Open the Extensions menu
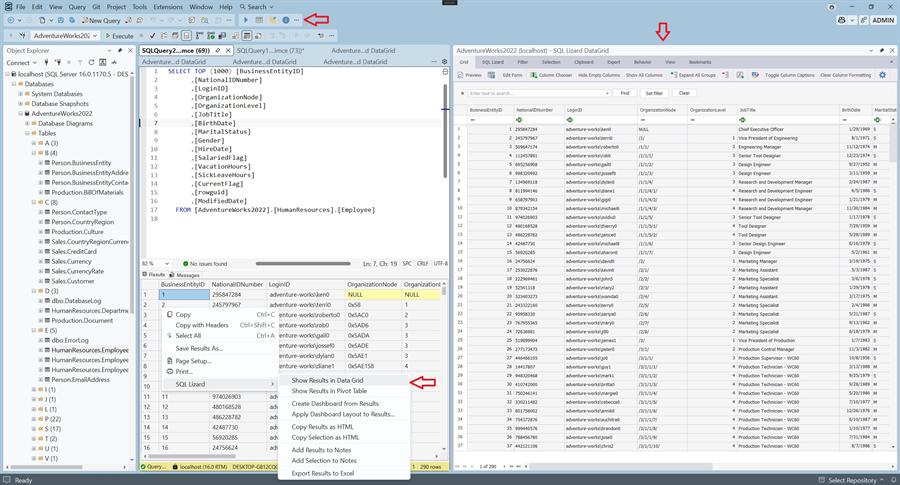 coord(168,7)
